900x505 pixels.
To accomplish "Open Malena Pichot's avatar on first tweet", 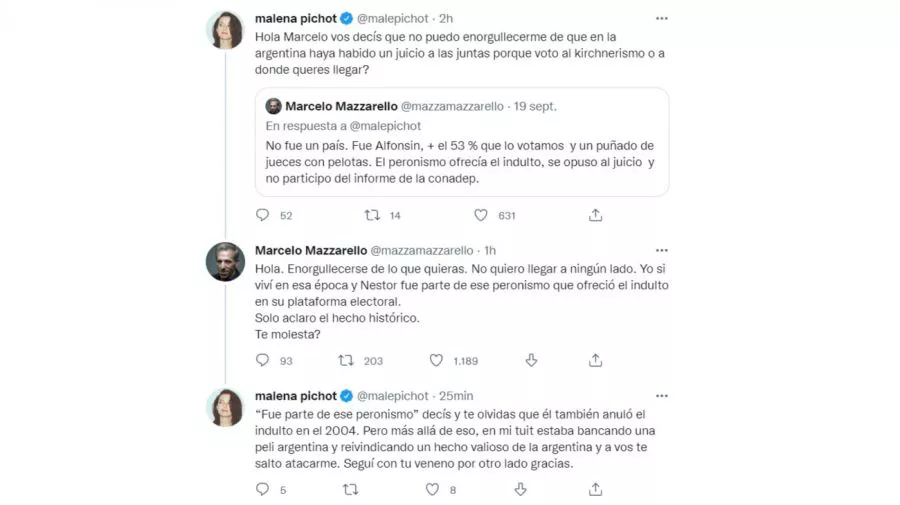I will pos(225,30).
